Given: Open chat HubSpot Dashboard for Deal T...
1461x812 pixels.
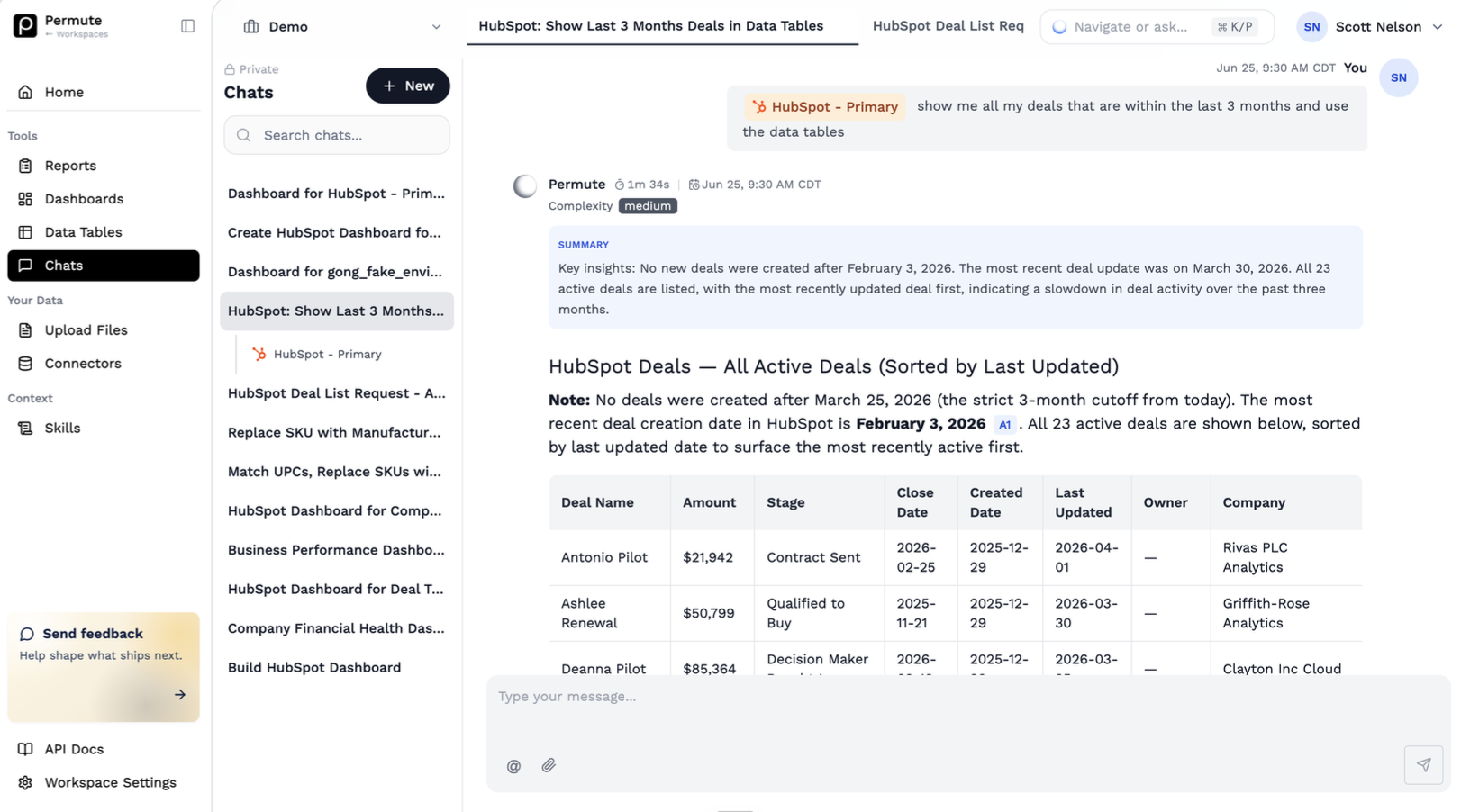Looking at the screenshot, I should pos(337,589).
